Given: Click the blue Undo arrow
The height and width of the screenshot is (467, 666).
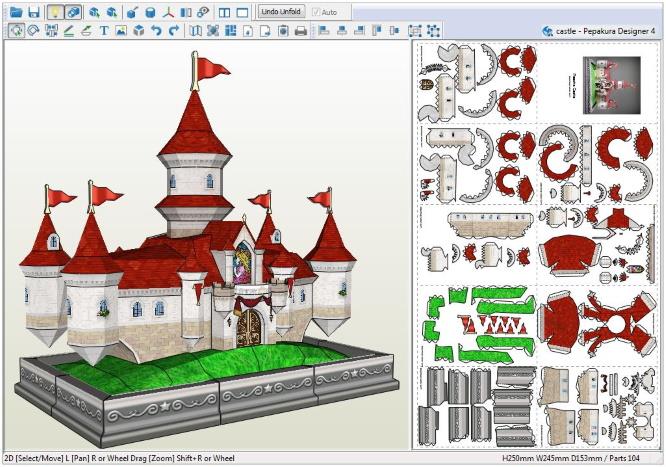Looking at the screenshot, I should click(x=156, y=31).
